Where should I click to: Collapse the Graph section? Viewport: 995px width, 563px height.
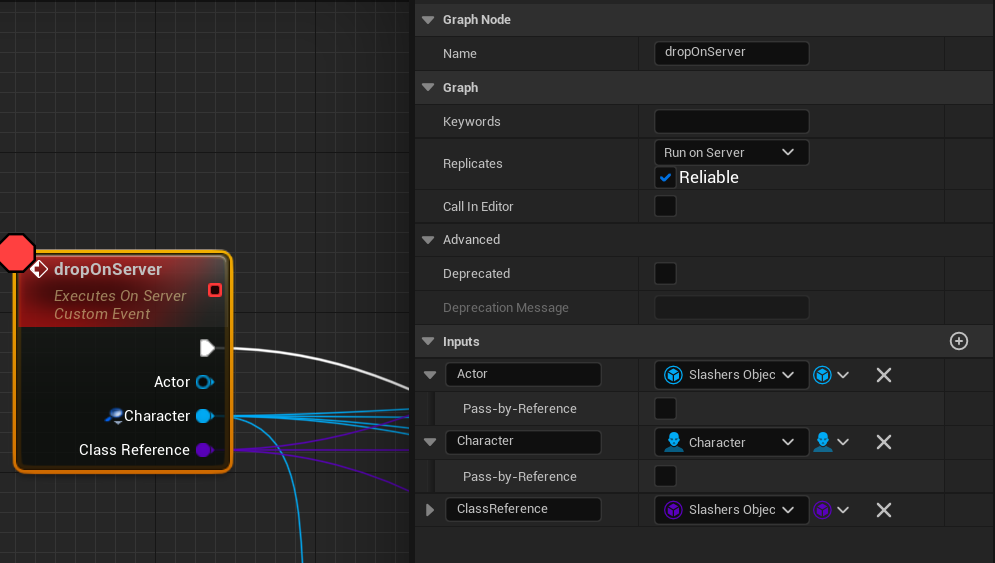[x=428, y=87]
